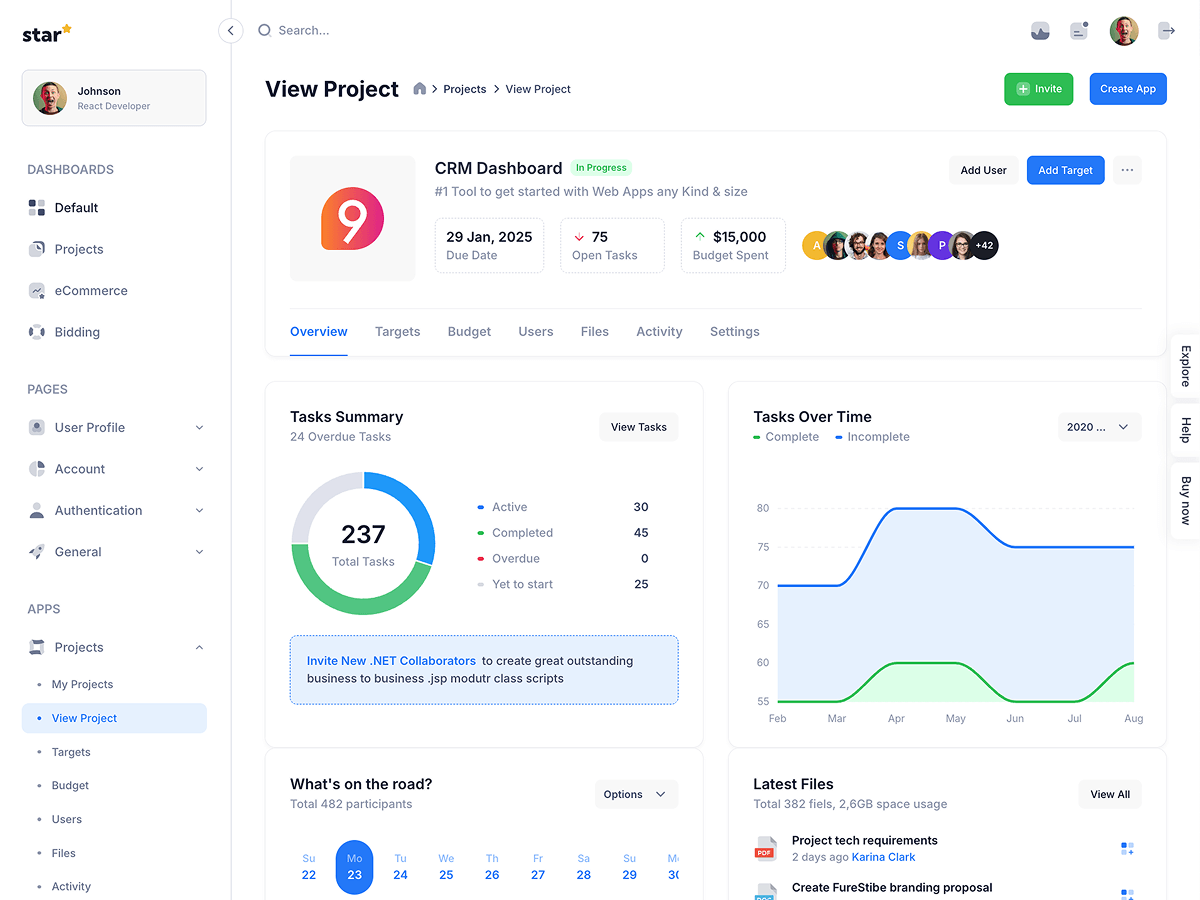This screenshot has width=1200, height=900.
Task: Open the 2020 year dropdown on Tasks Over Time
Action: click(1099, 426)
